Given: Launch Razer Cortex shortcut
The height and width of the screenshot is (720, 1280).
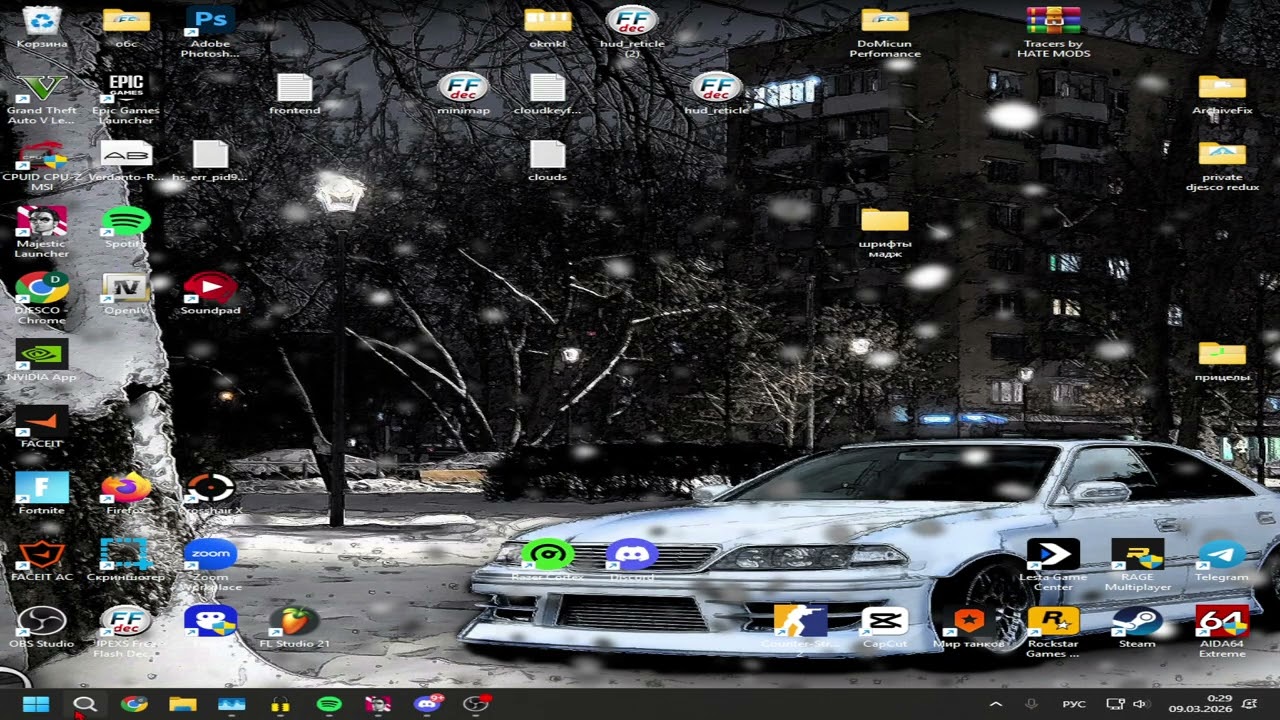Looking at the screenshot, I should tap(547, 560).
